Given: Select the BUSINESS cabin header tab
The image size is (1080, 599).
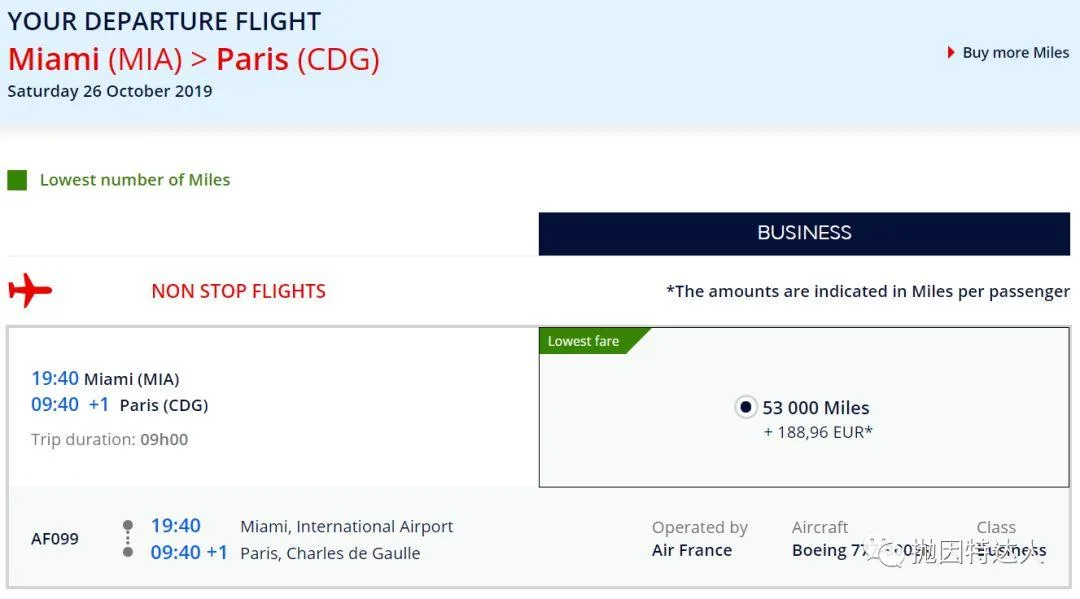Looking at the screenshot, I should (x=804, y=233).
